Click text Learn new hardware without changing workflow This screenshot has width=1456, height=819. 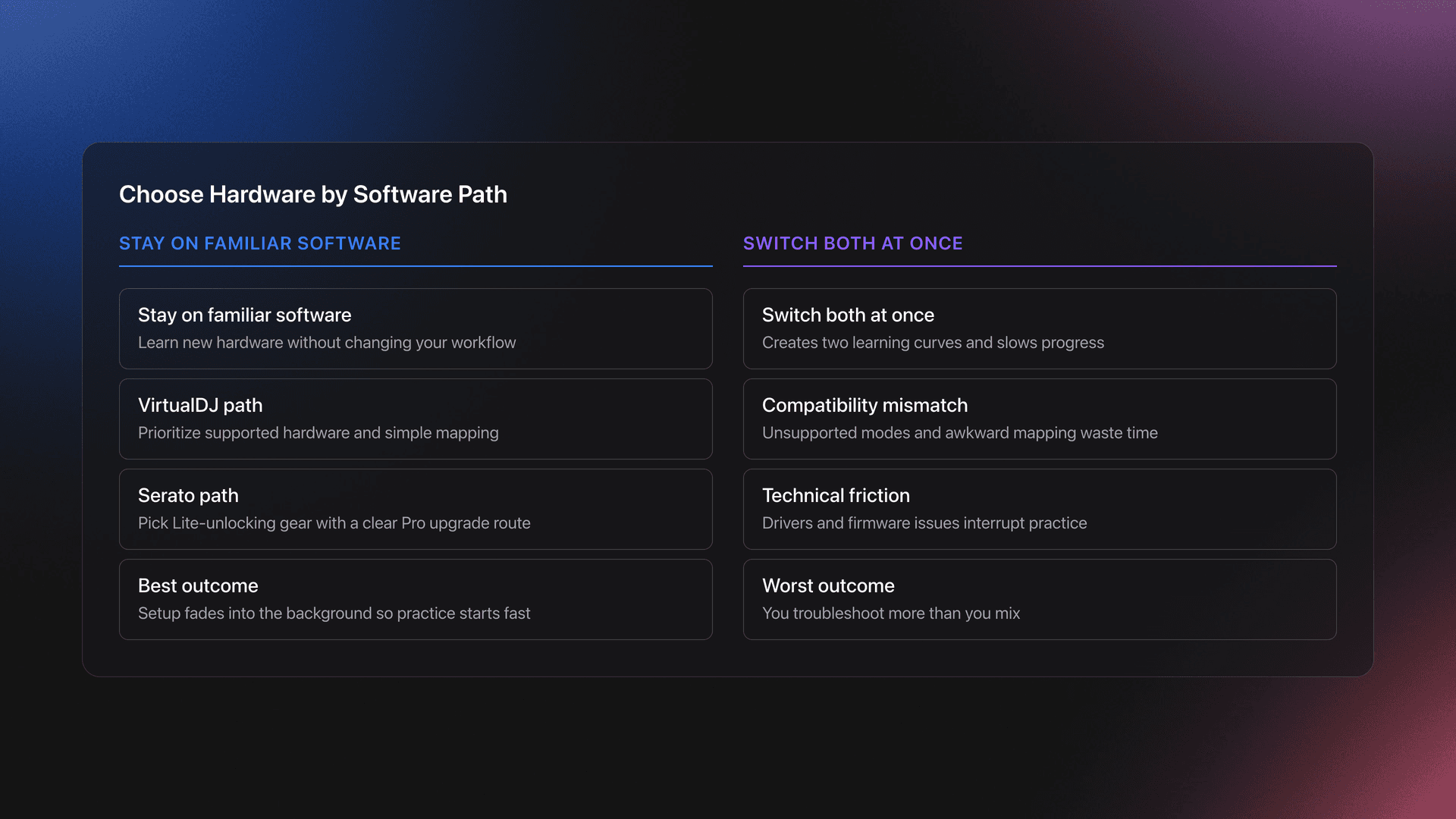[x=326, y=343]
